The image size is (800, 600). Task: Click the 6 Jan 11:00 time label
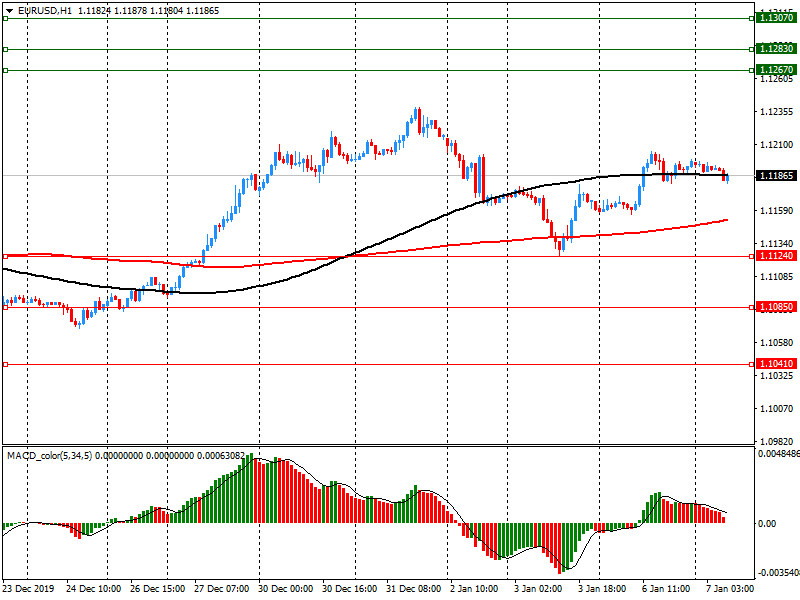click(x=666, y=588)
